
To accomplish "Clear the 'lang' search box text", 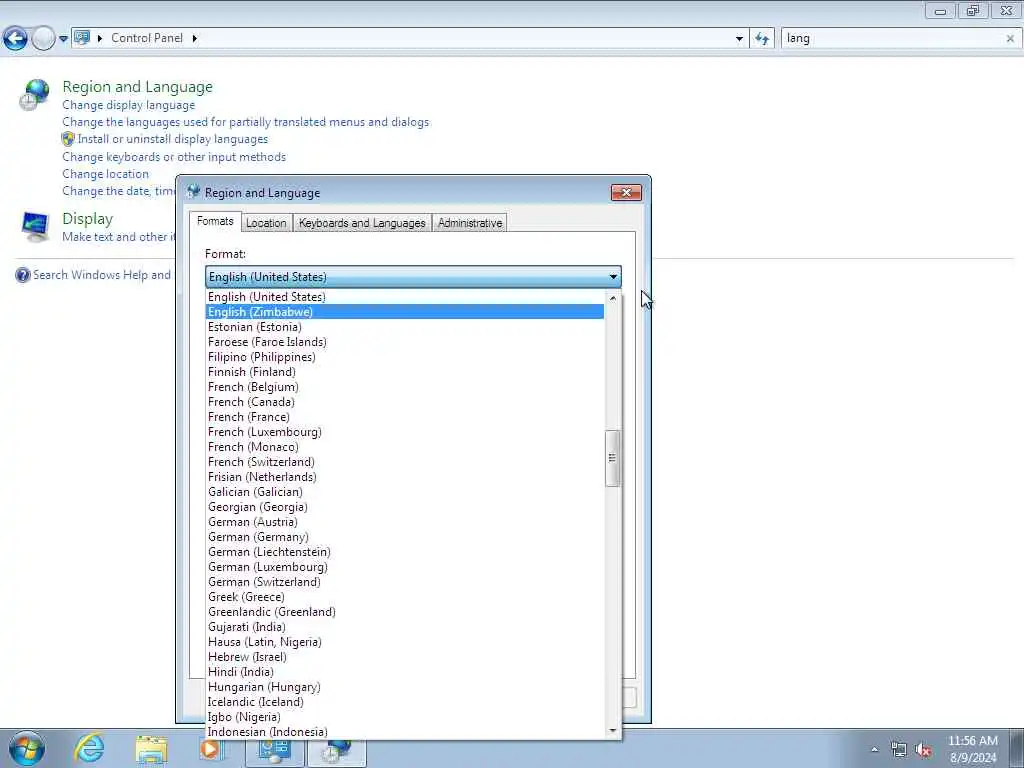I will (1010, 39).
